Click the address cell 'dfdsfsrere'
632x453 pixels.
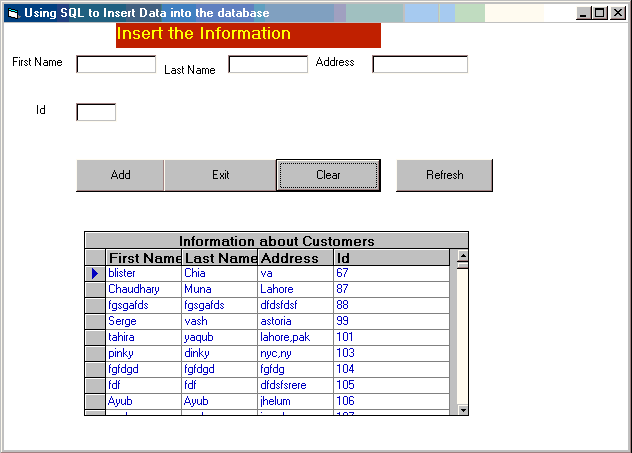click(x=295, y=385)
